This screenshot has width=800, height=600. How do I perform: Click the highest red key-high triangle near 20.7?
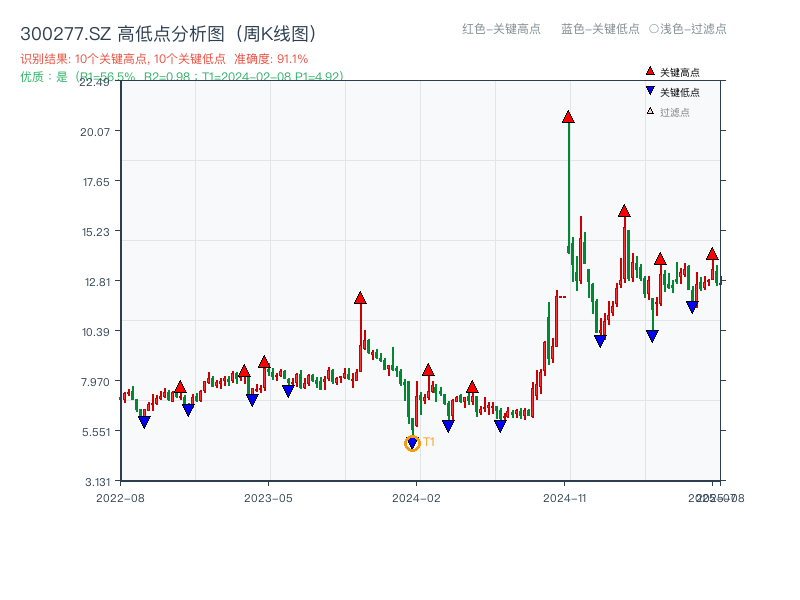point(568,117)
